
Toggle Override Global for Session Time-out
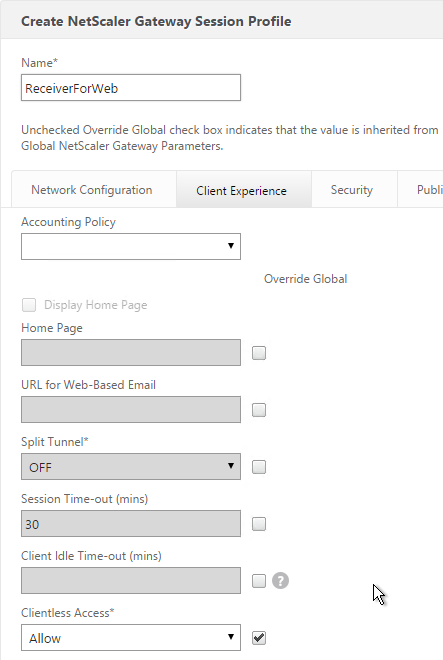(x=259, y=524)
